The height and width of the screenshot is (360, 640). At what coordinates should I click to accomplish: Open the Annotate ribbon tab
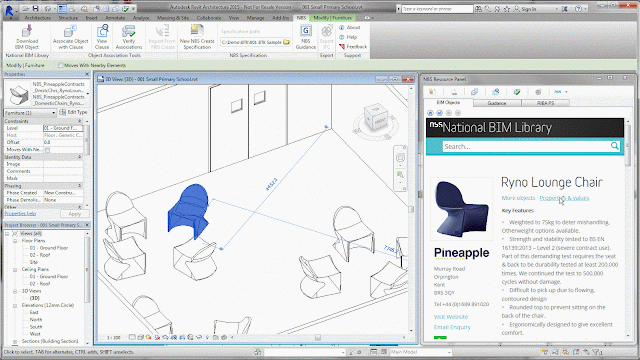115,18
